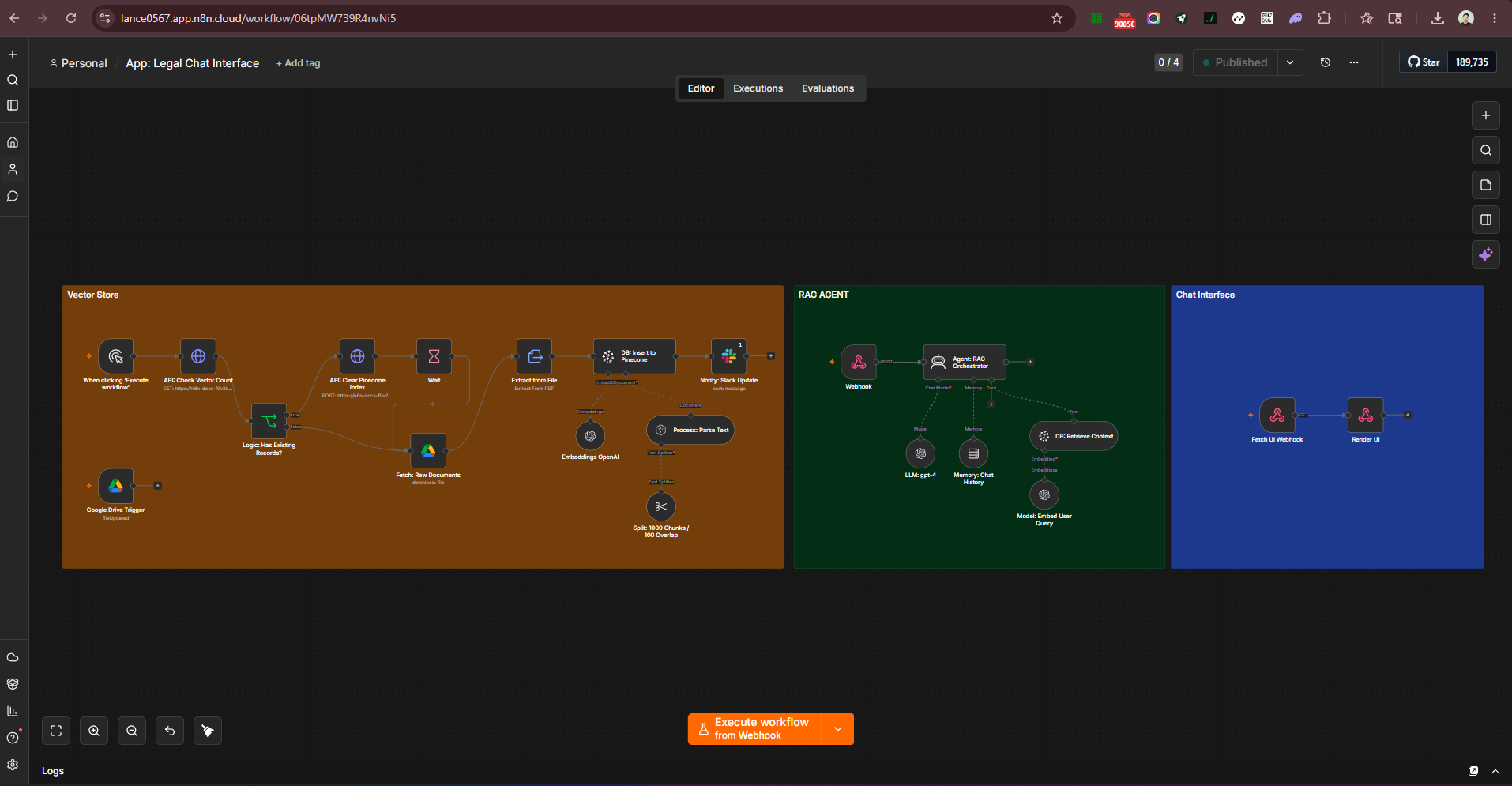The width and height of the screenshot is (1512, 786).
Task: Click Execute workflow from Webhook button
Action: [754, 729]
